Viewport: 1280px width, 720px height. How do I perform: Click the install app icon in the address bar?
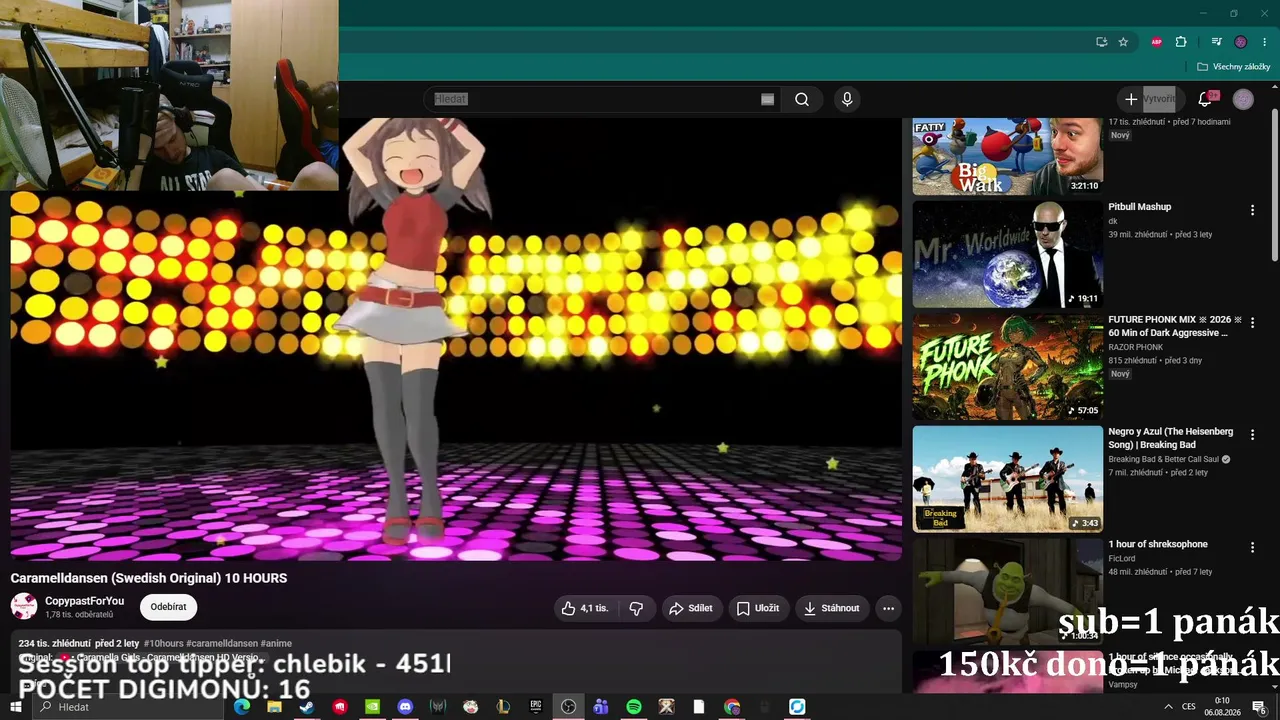(1101, 42)
